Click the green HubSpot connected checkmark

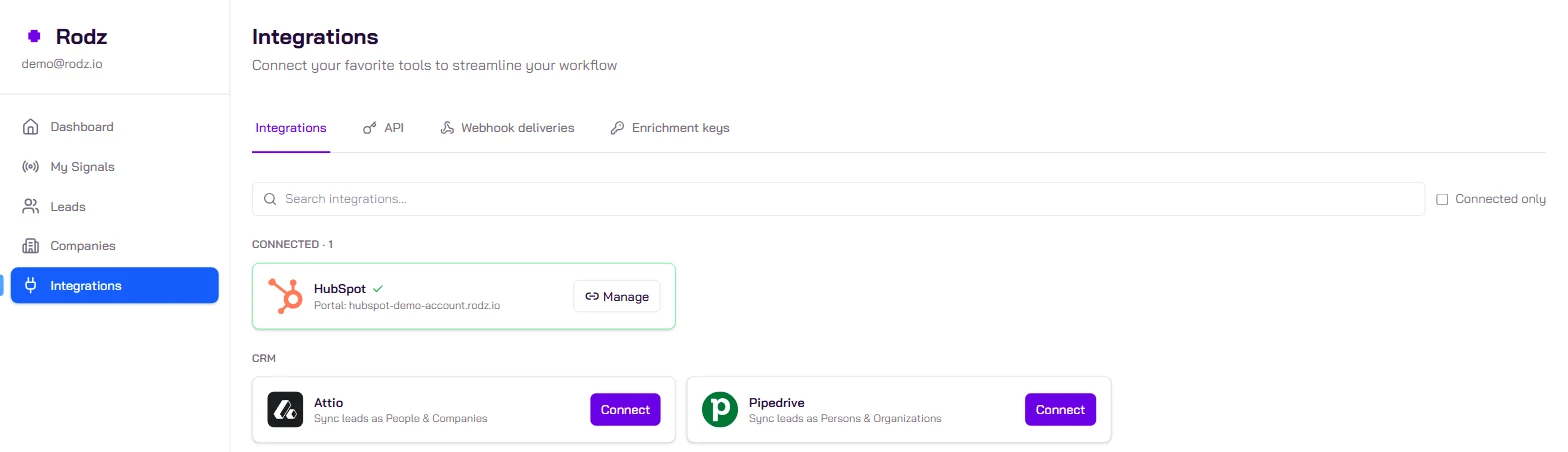[378, 288]
